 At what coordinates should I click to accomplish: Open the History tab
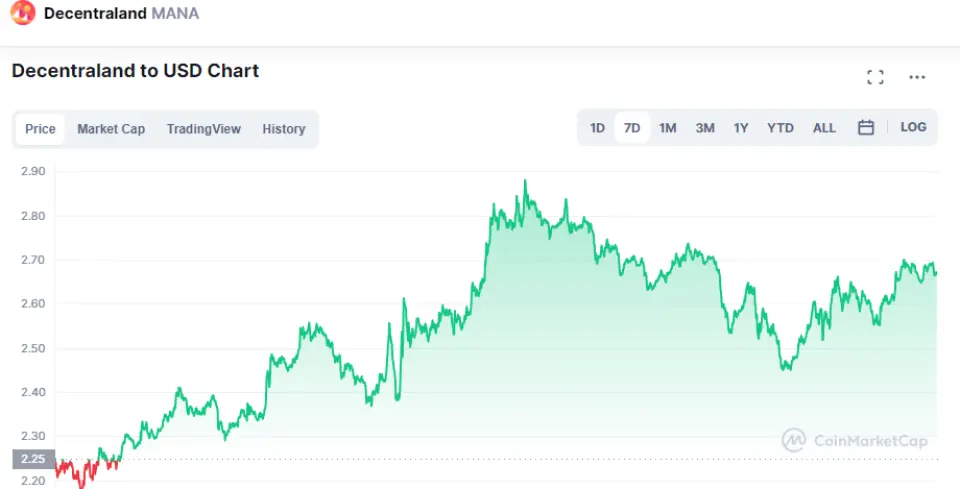[x=284, y=129]
